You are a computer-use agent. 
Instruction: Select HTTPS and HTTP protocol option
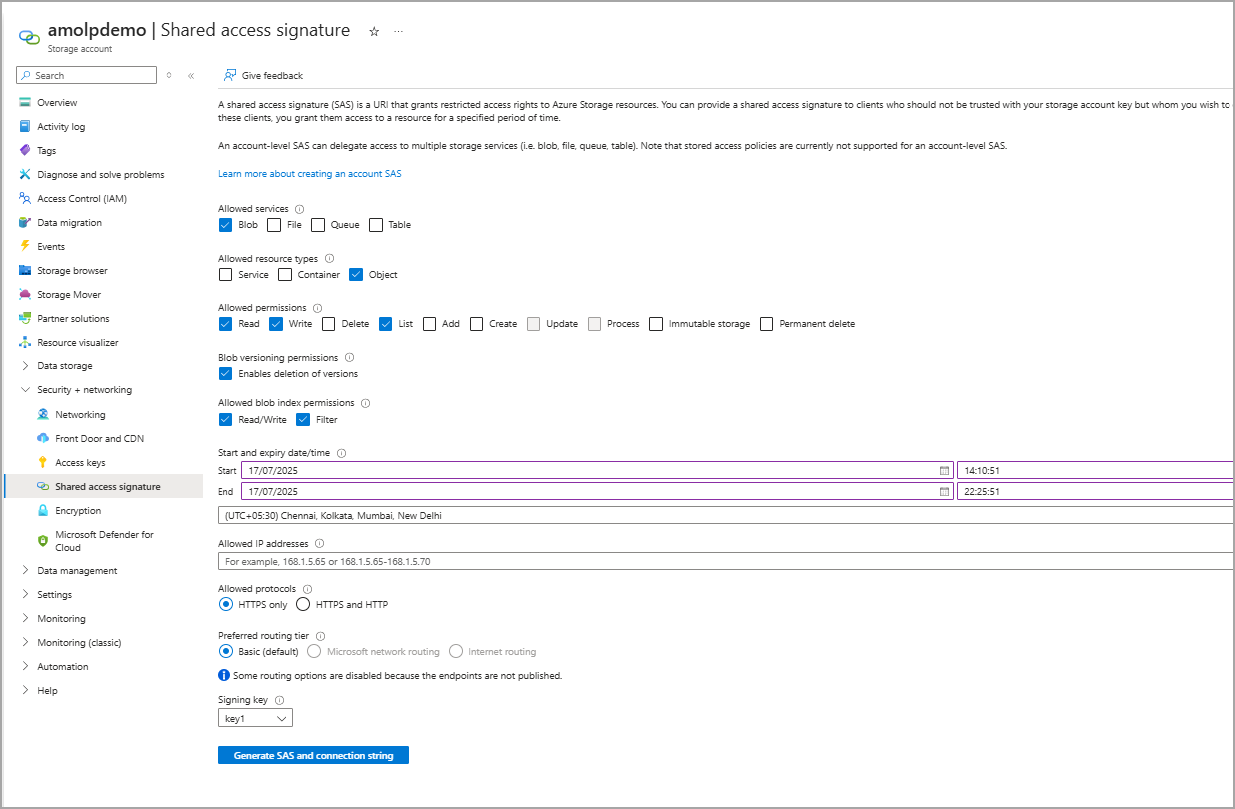pos(303,604)
